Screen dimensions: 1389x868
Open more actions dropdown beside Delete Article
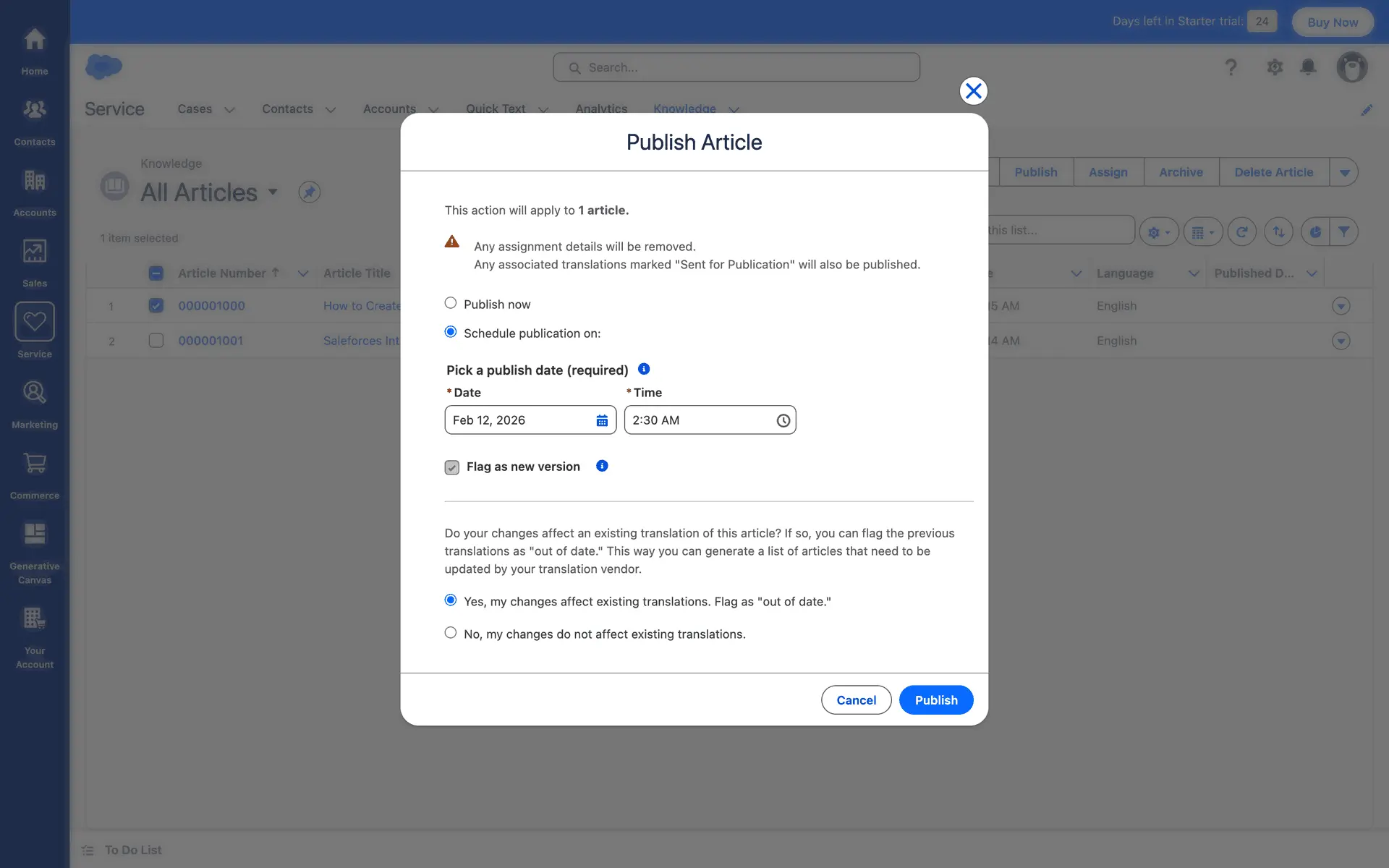point(1344,172)
